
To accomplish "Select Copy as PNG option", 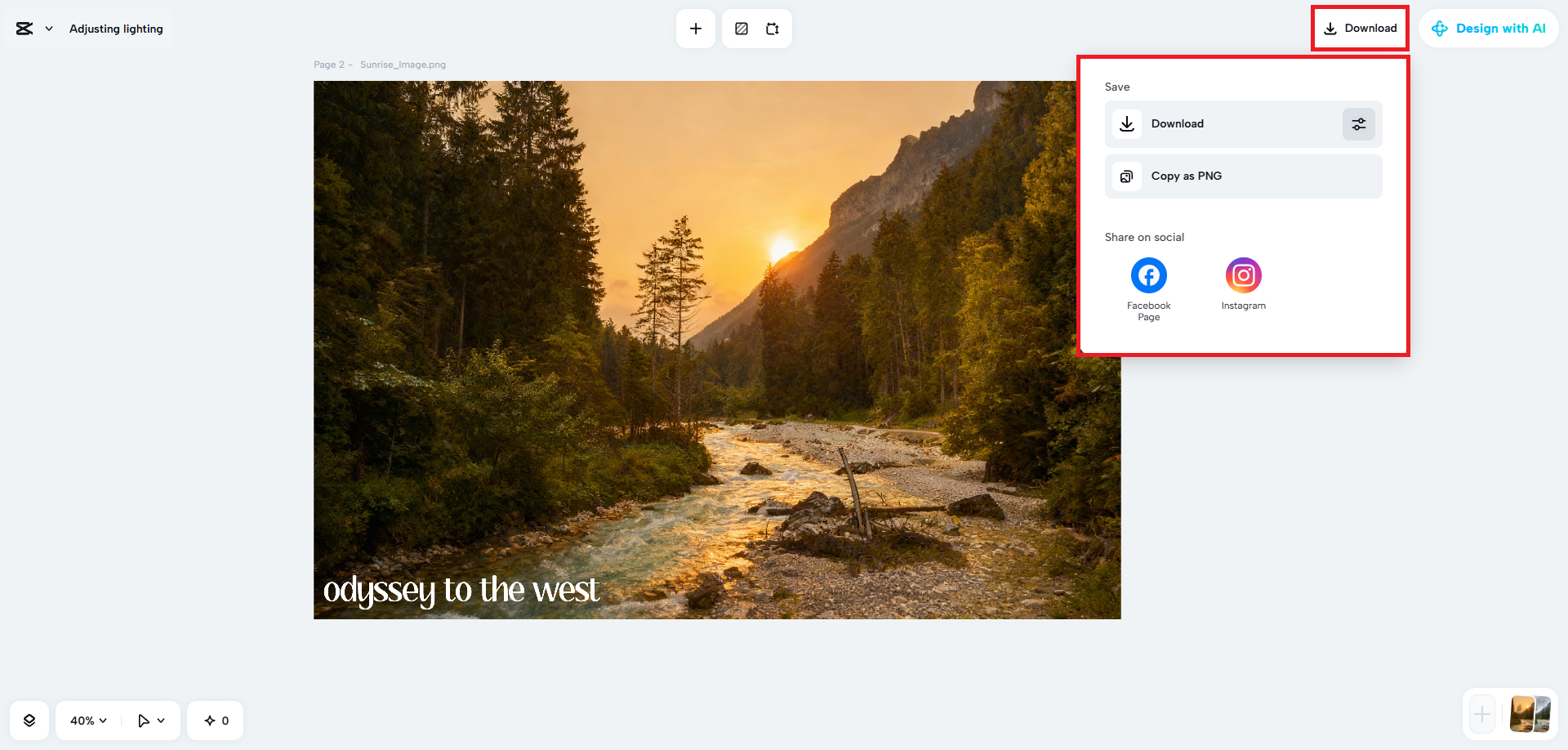I will click(x=1244, y=176).
